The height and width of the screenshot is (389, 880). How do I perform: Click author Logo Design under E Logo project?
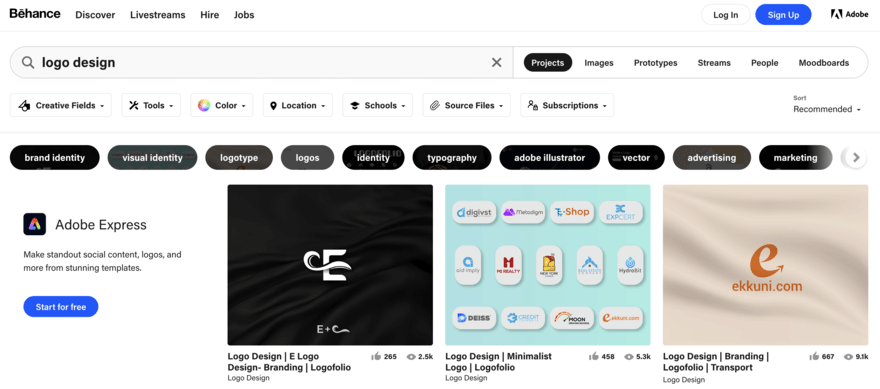pos(249,378)
